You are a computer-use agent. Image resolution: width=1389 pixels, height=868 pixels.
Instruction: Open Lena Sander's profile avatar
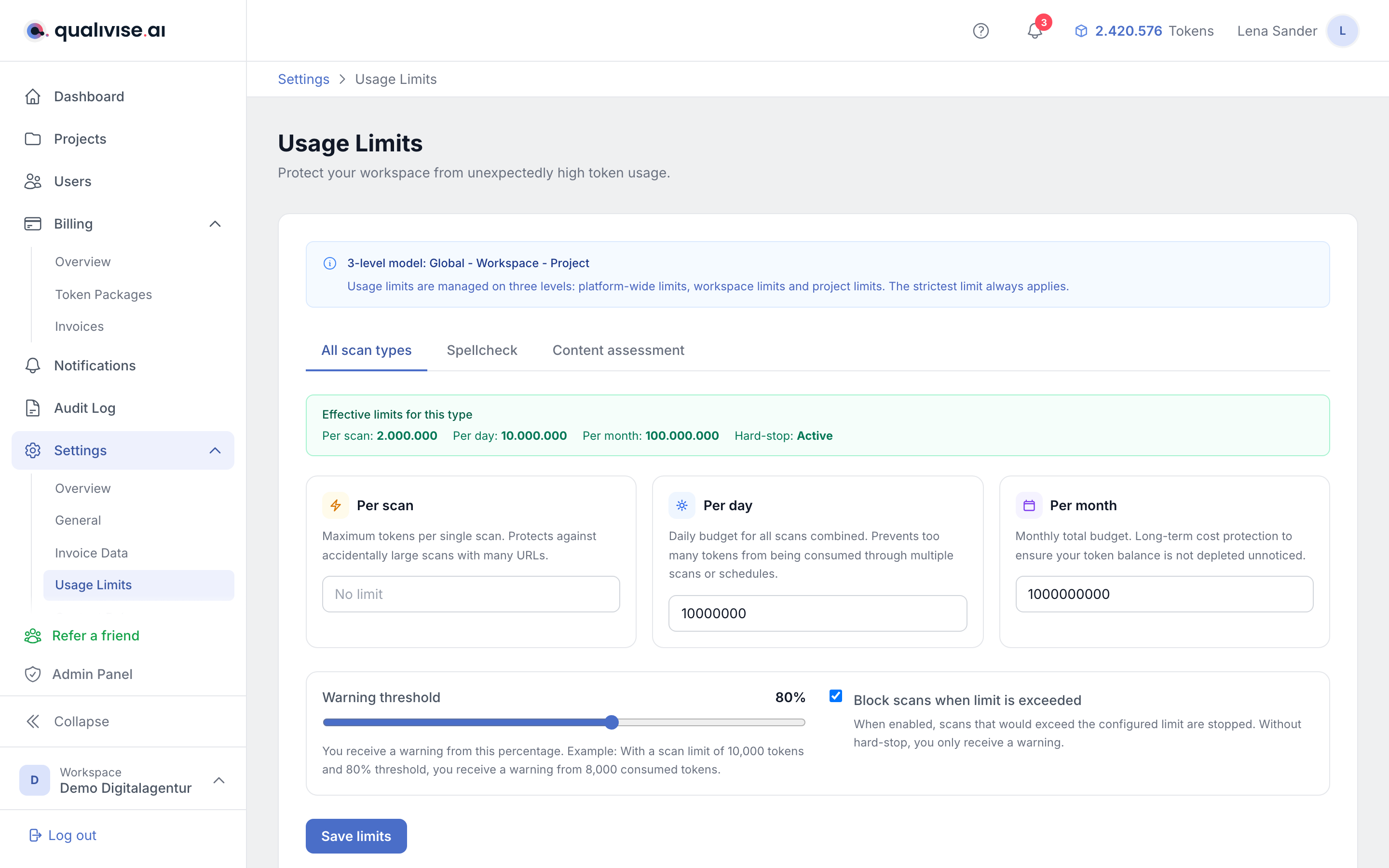click(x=1342, y=31)
